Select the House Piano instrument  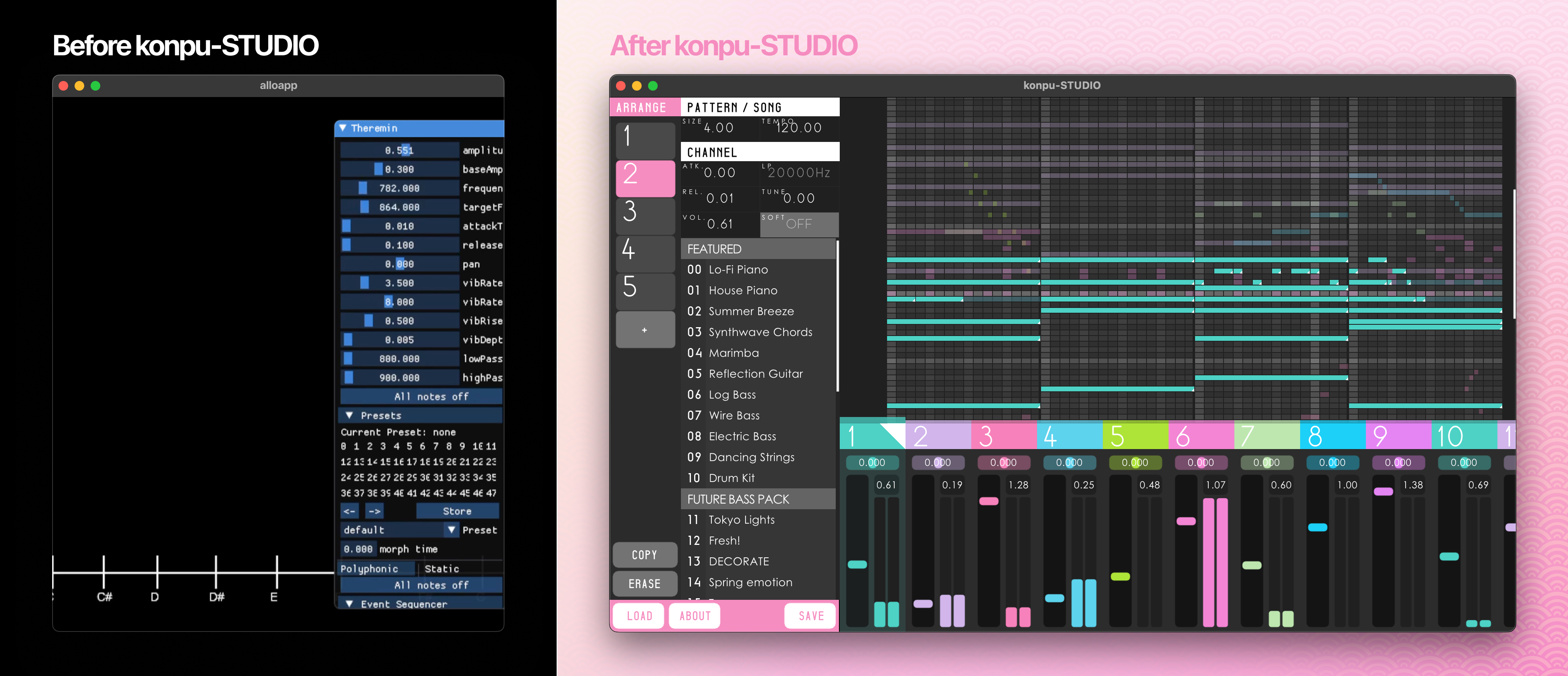[758, 290]
